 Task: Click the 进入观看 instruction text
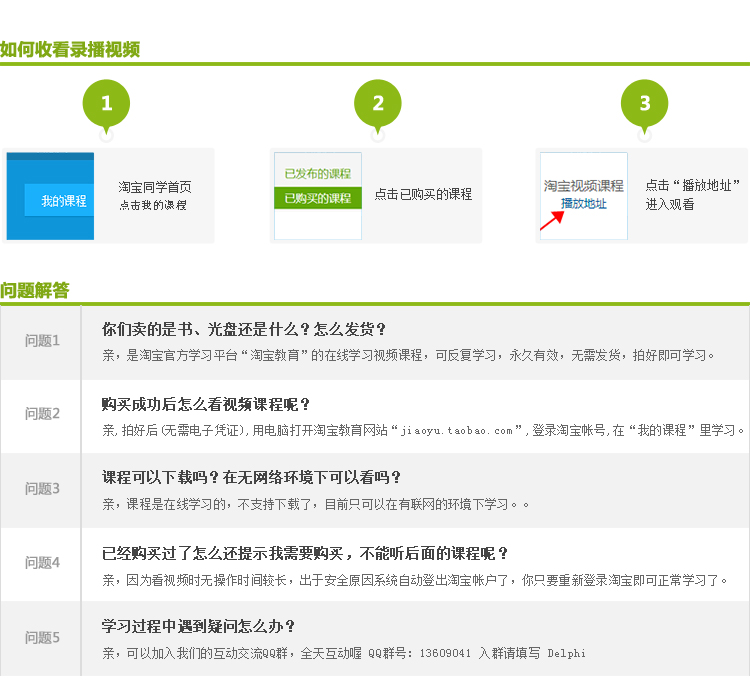click(x=670, y=204)
